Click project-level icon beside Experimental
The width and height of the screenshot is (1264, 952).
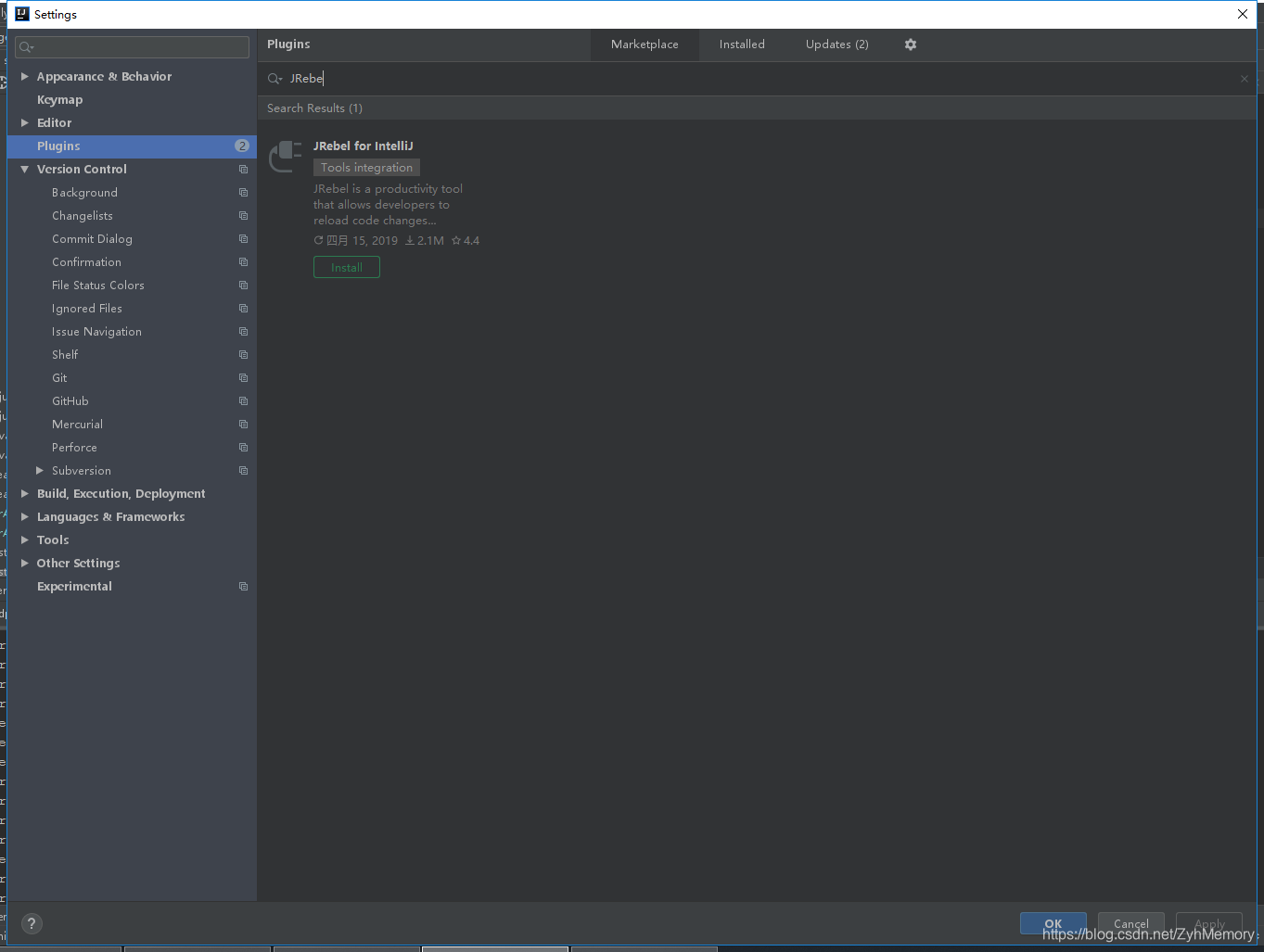click(x=243, y=587)
